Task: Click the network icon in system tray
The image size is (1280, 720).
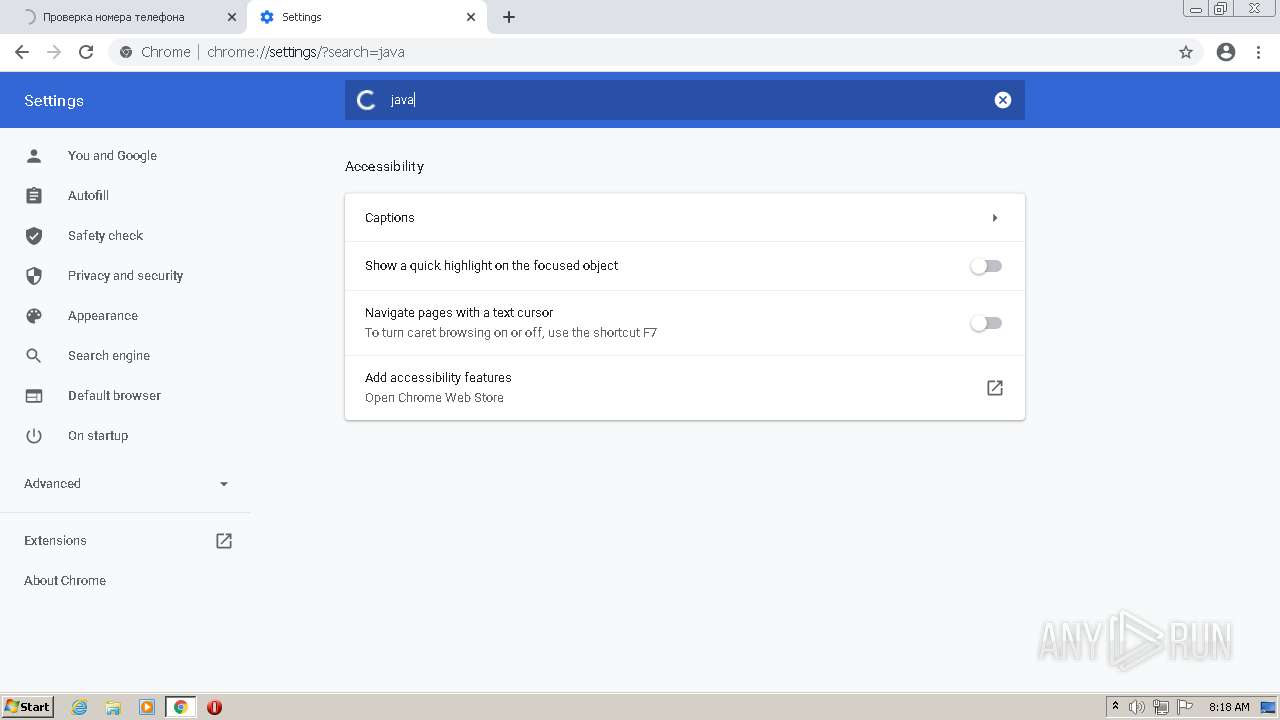Action: [1161, 707]
